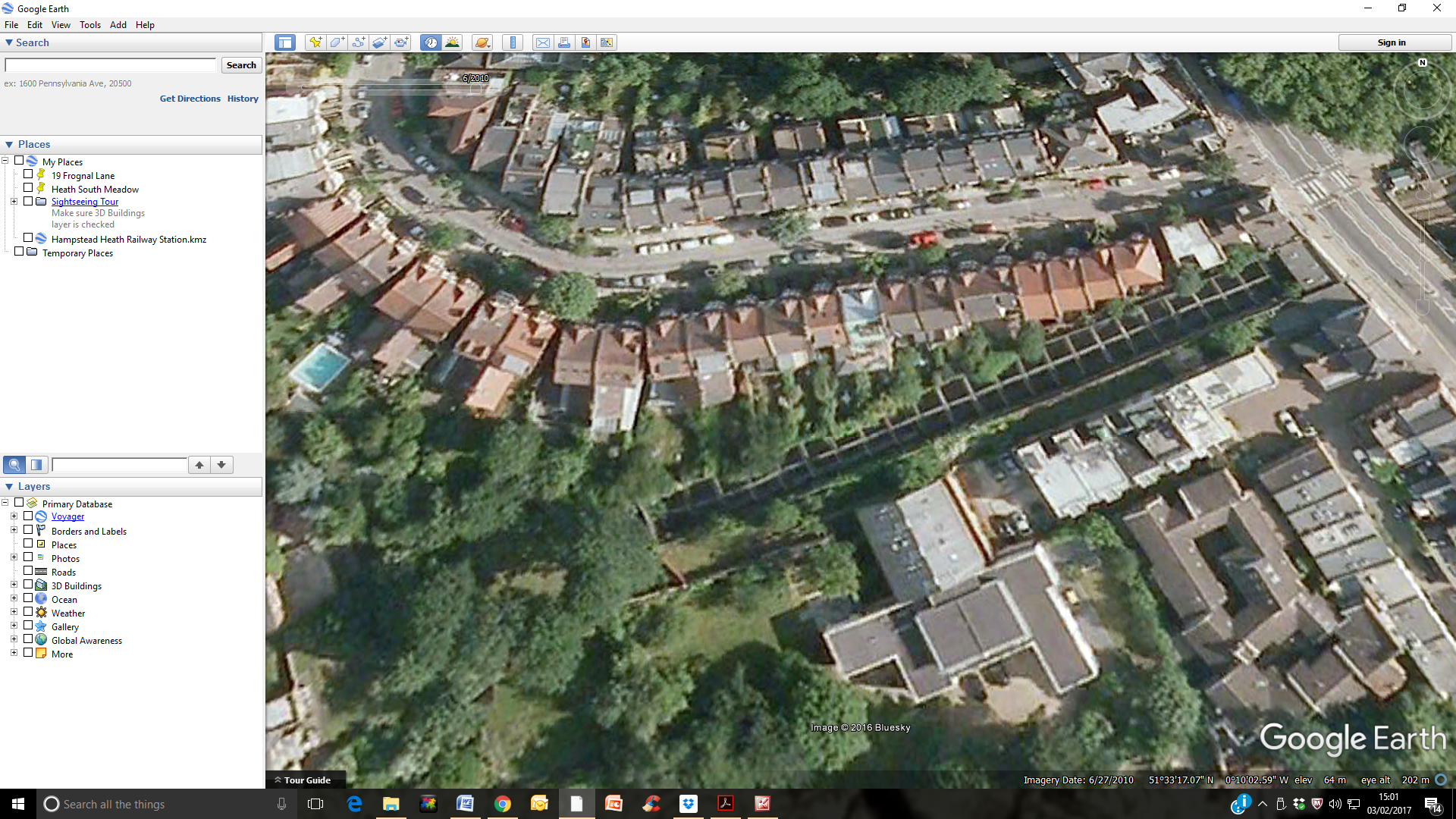Click the Email envelope icon
Viewport: 1456px width, 819px height.
(x=543, y=42)
